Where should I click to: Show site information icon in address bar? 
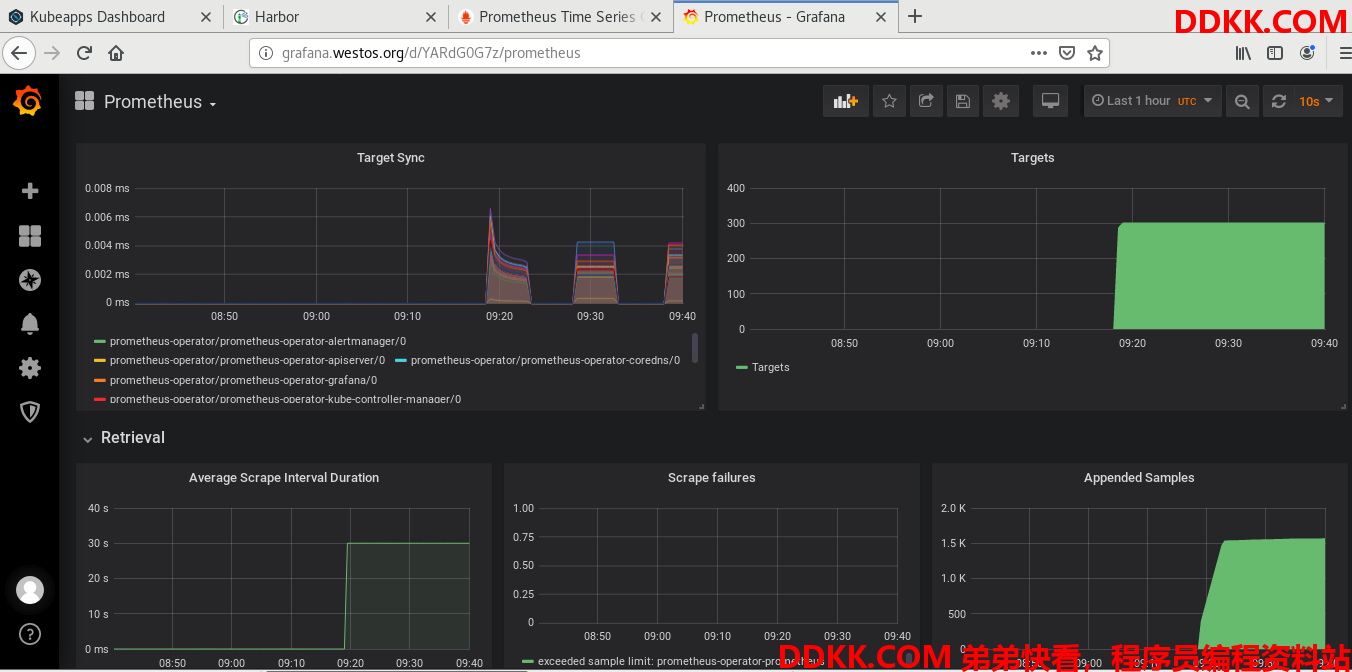point(266,53)
